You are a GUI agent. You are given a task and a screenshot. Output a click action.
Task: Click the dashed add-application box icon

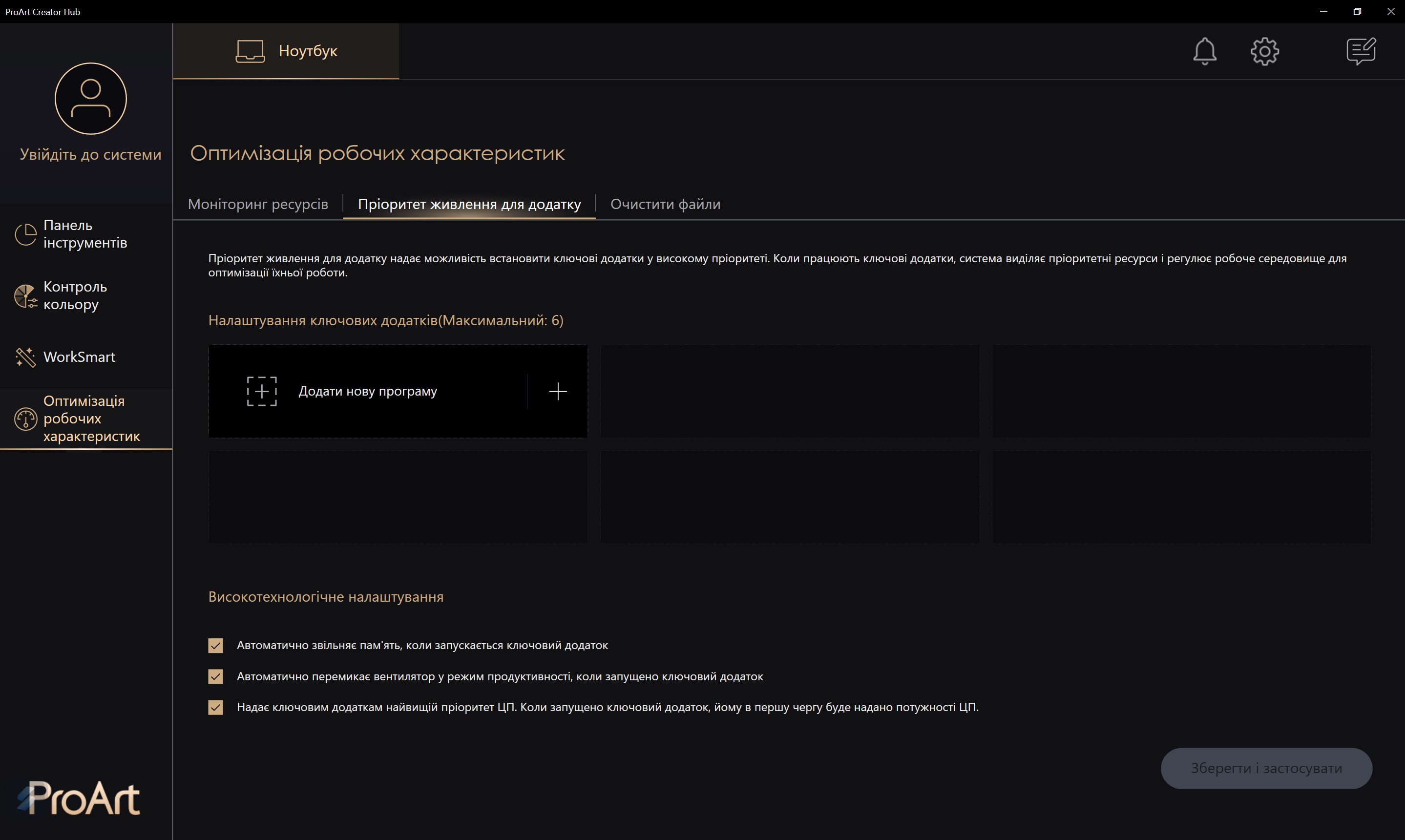point(261,391)
